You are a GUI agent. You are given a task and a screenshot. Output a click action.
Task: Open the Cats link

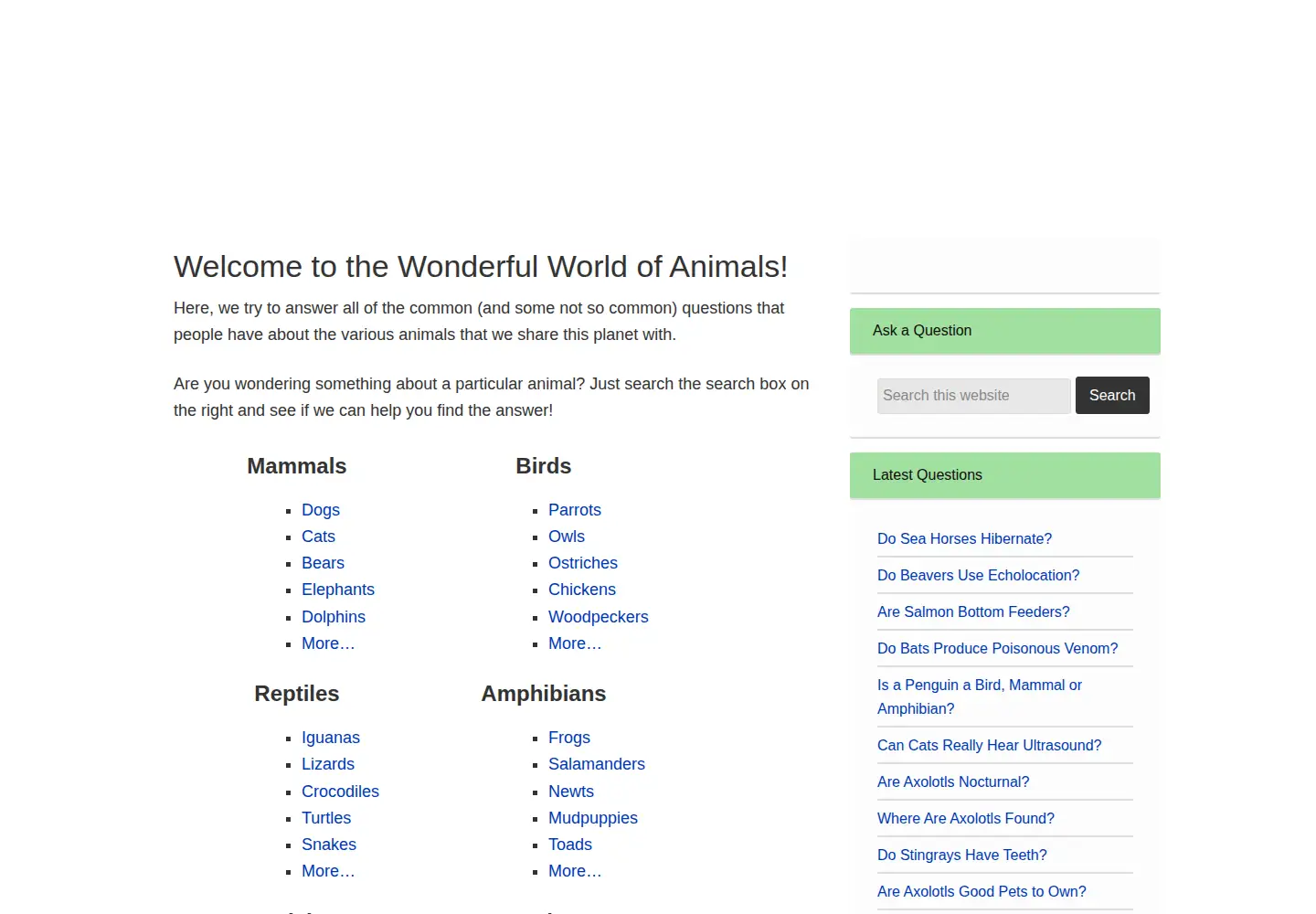coord(318,537)
